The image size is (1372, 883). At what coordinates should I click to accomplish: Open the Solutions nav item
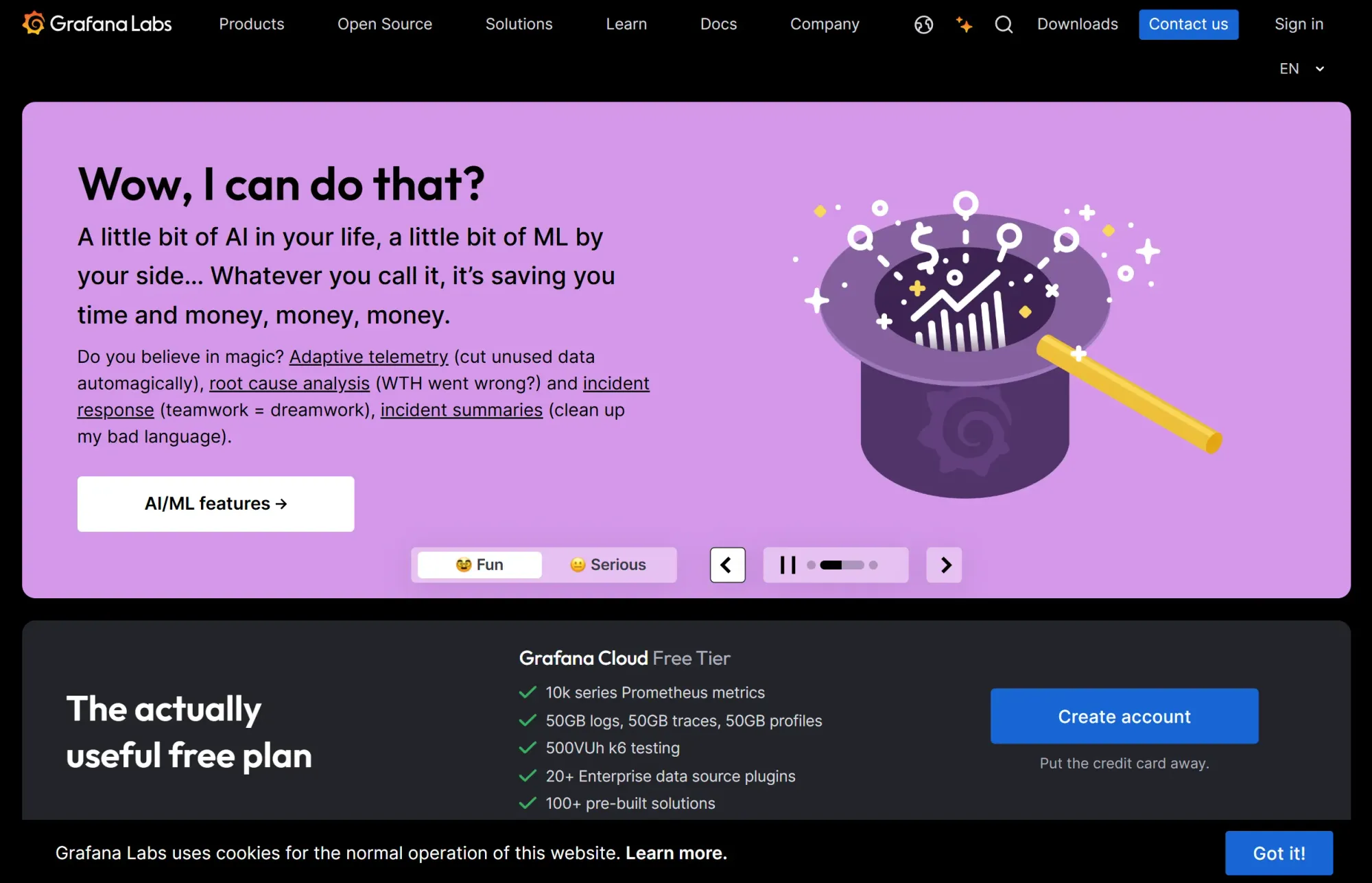(519, 24)
